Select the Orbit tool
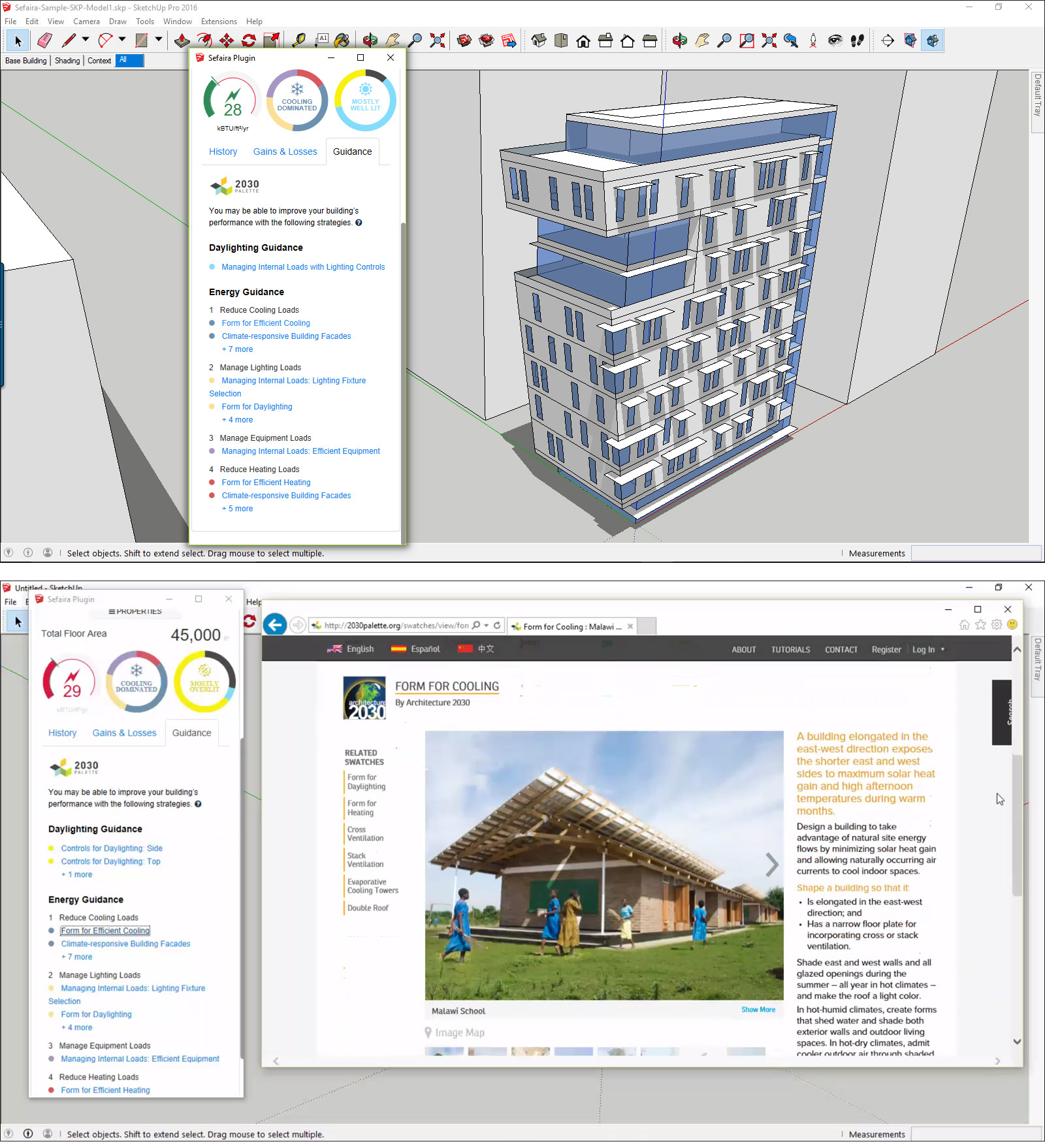 pyautogui.click(x=370, y=40)
